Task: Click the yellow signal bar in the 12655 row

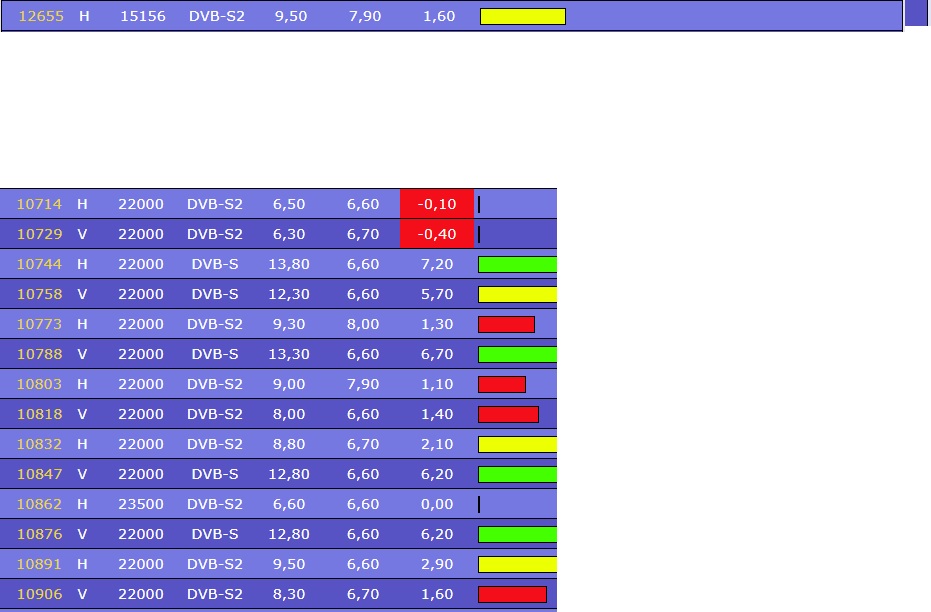Action: pyautogui.click(x=522, y=17)
